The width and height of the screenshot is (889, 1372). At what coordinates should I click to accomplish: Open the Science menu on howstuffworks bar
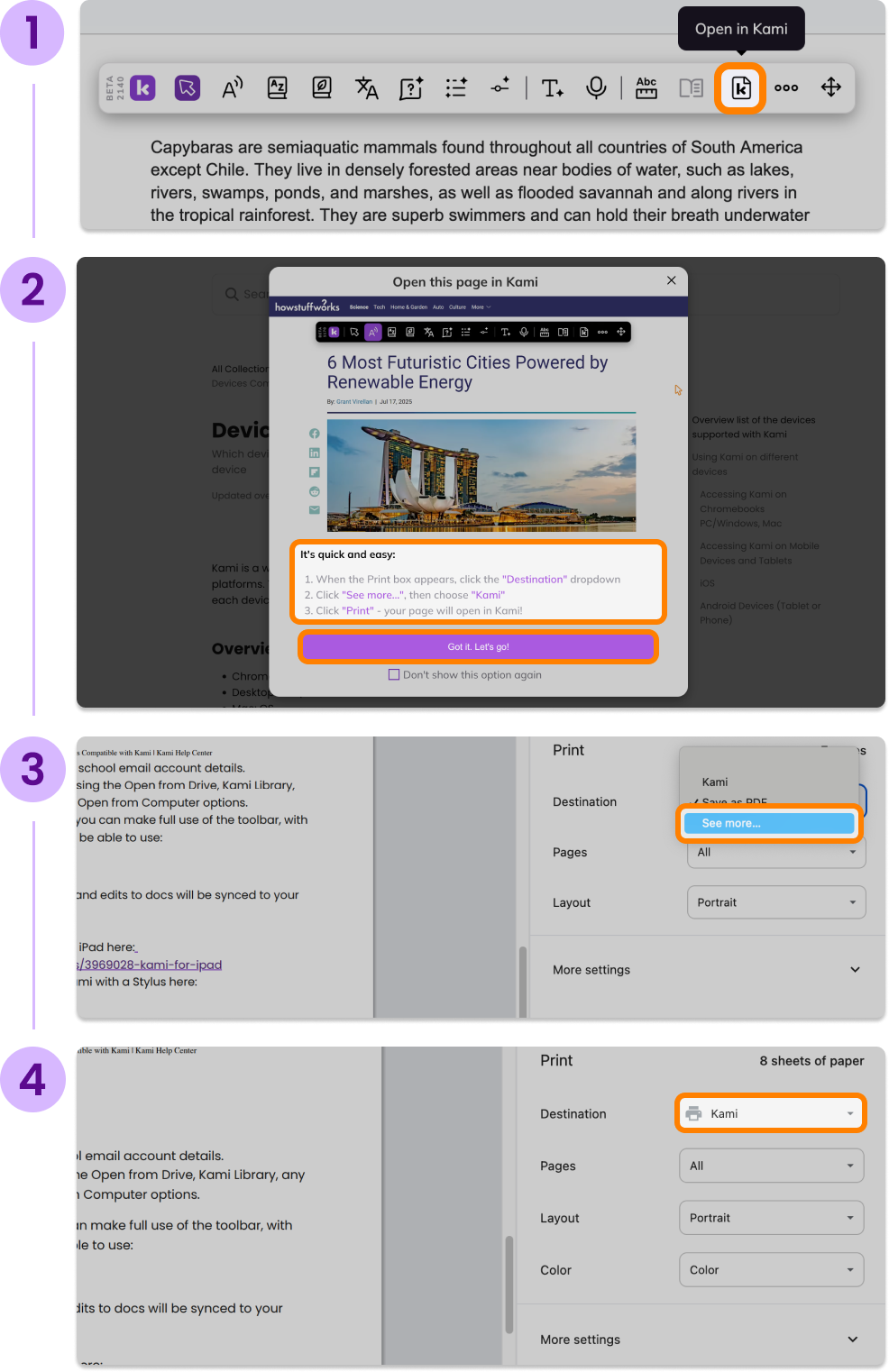pyautogui.click(x=359, y=307)
